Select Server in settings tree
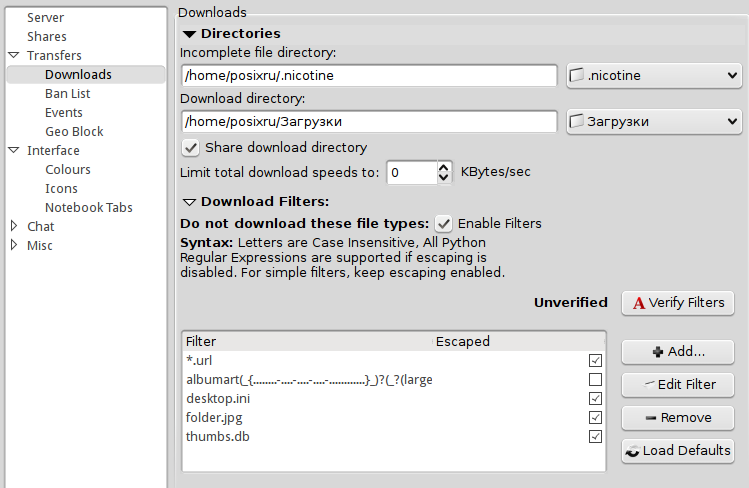The height and width of the screenshot is (488, 749). [45, 18]
